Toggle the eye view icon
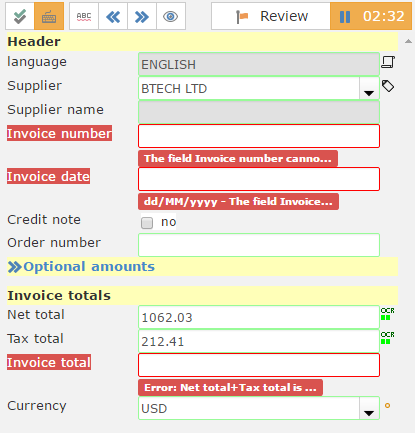 (x=171, y=16)
